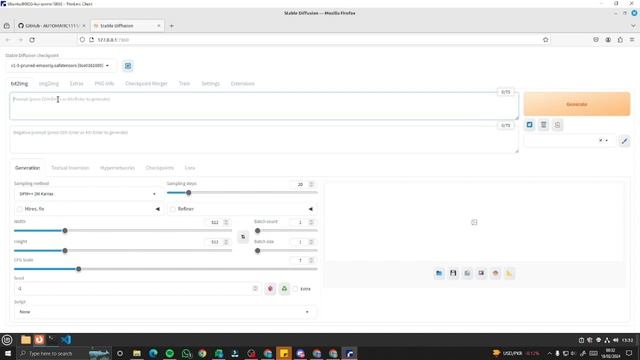Tick the Extra seed checkbox
640x360 pixels.
pyautogui.click(x=295, y=289)
